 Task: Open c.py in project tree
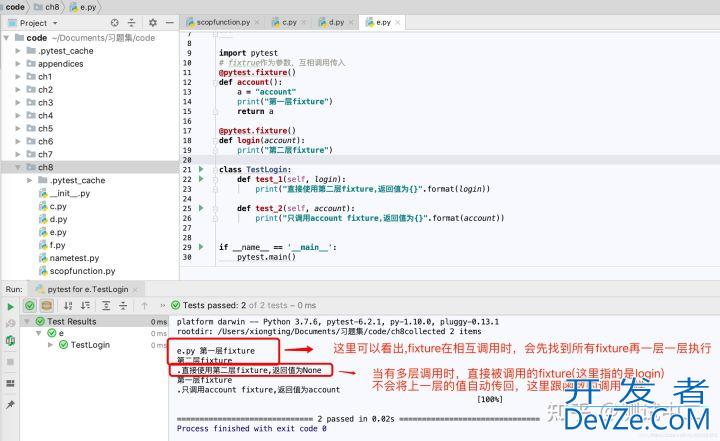58,206
